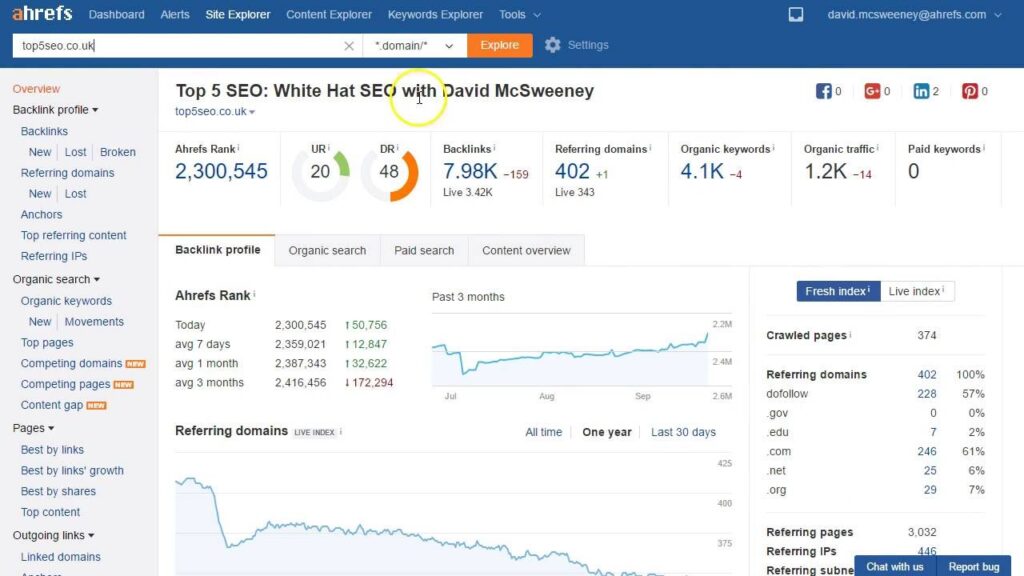Open Movements under Organic keywords
1024x576 pixels.
pyautogui.click(x=94, y=322)
